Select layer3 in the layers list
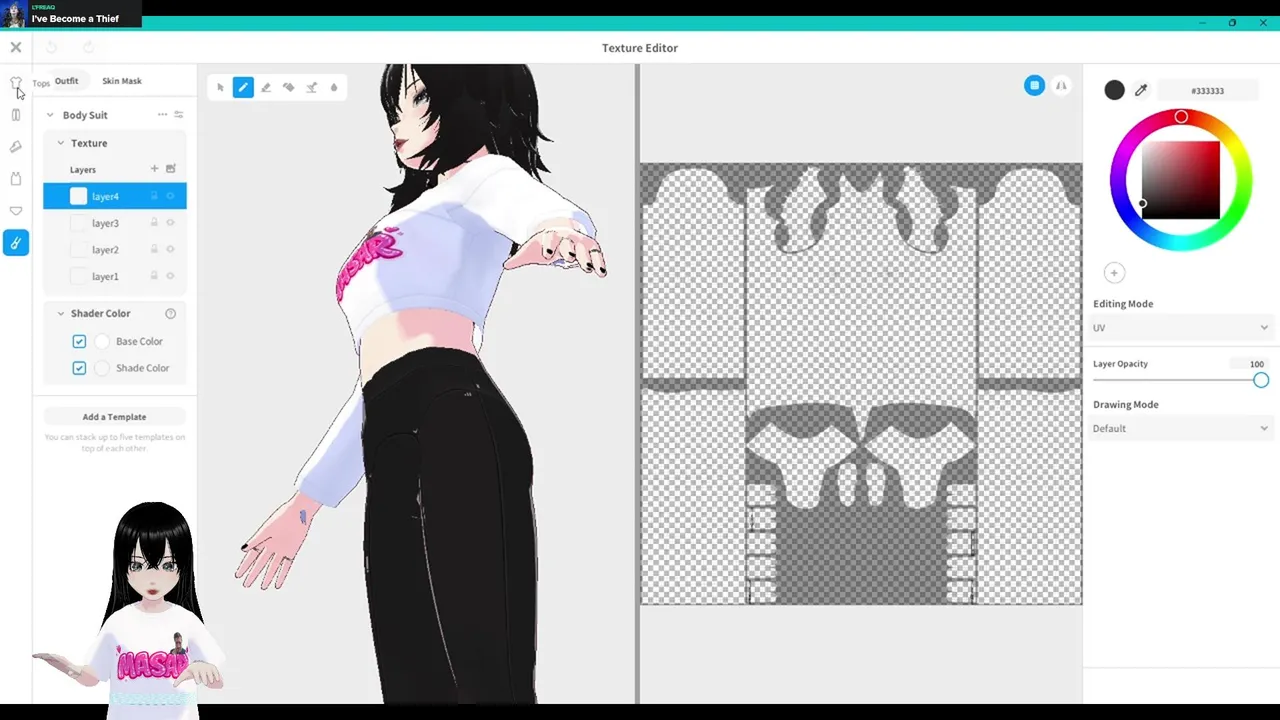The width and height of the screenshot is (1280, 720). pyautogui.click(x=115, y=223)
